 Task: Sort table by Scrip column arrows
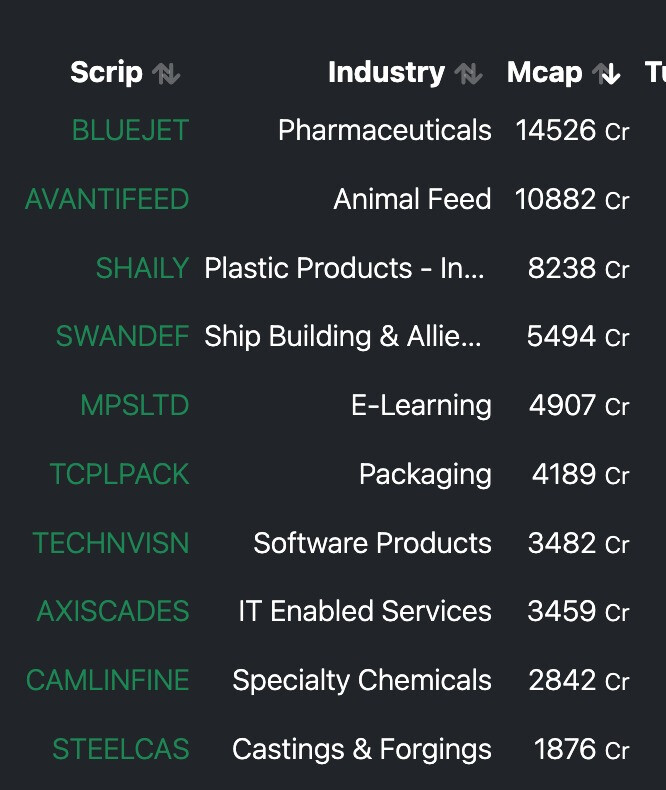pos(166,74)
